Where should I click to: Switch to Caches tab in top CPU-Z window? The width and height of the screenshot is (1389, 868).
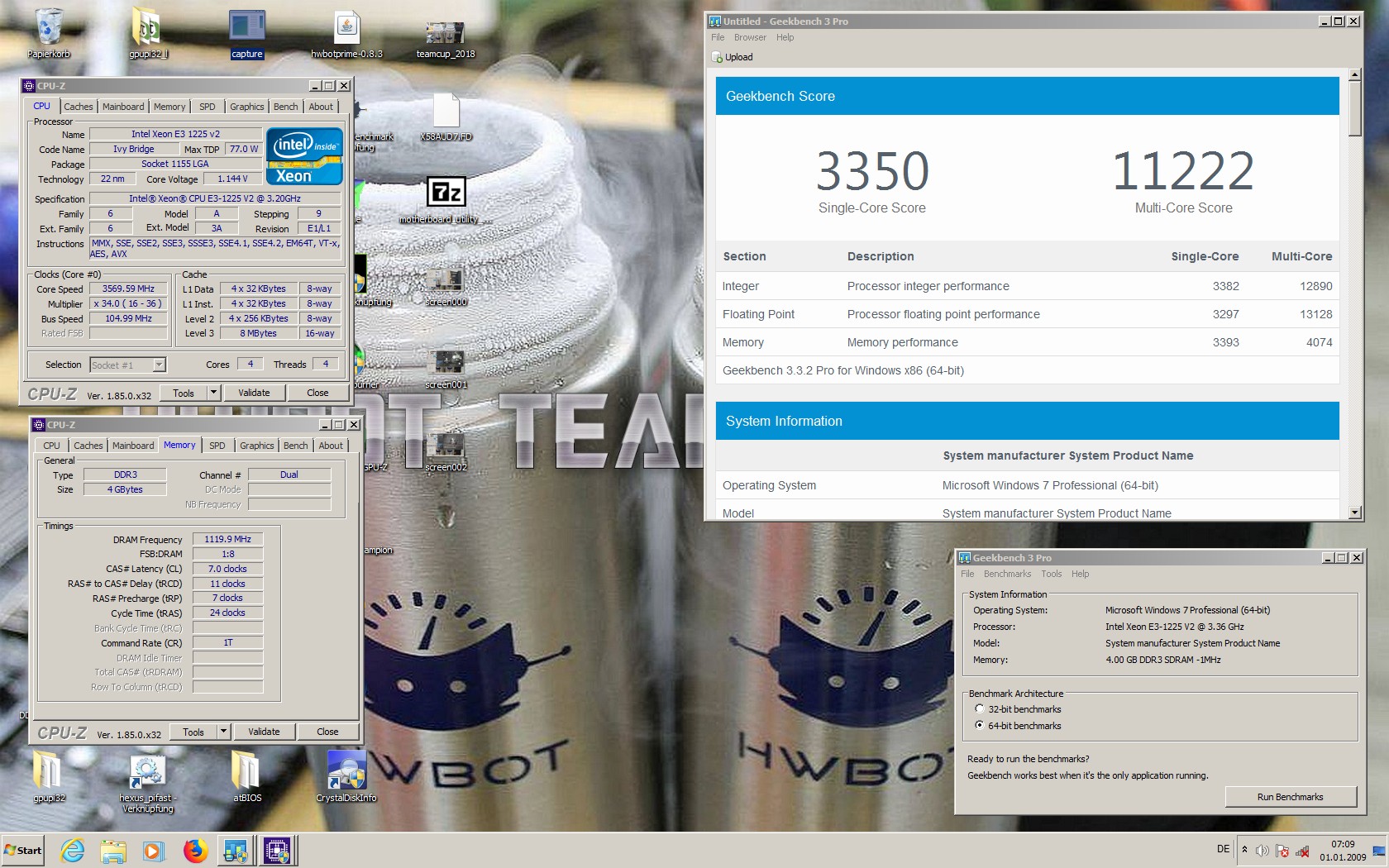tap(79, 107)
